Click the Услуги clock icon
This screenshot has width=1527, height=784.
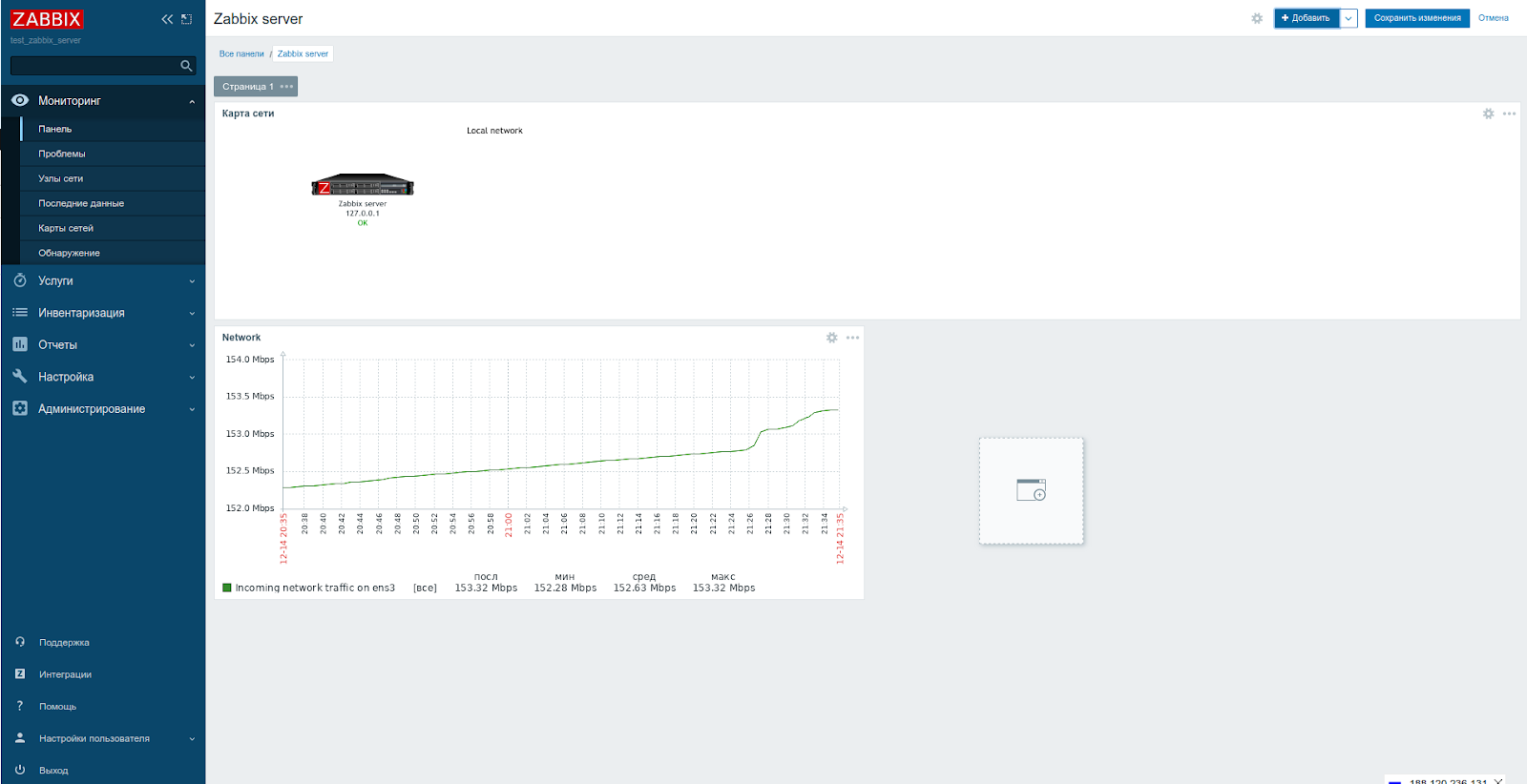coord(20,280)
